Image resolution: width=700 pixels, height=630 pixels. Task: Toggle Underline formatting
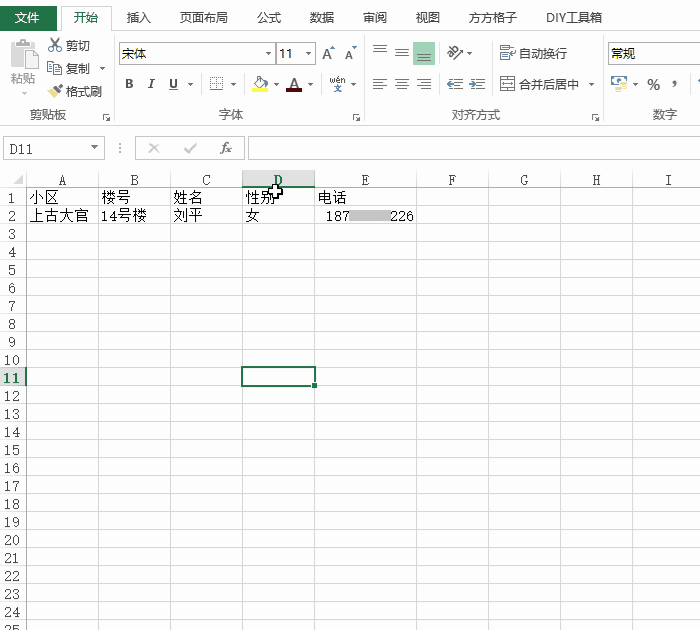[174, 84]
